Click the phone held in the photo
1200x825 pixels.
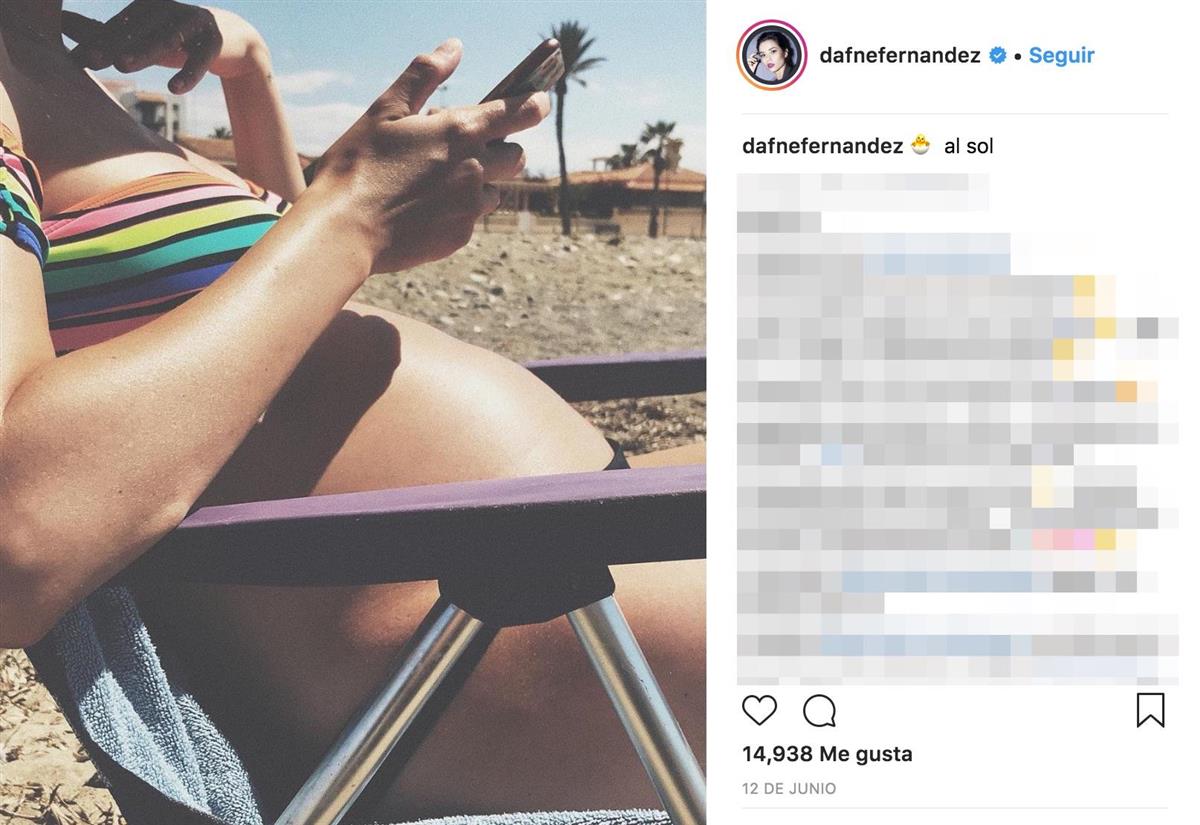524,73
